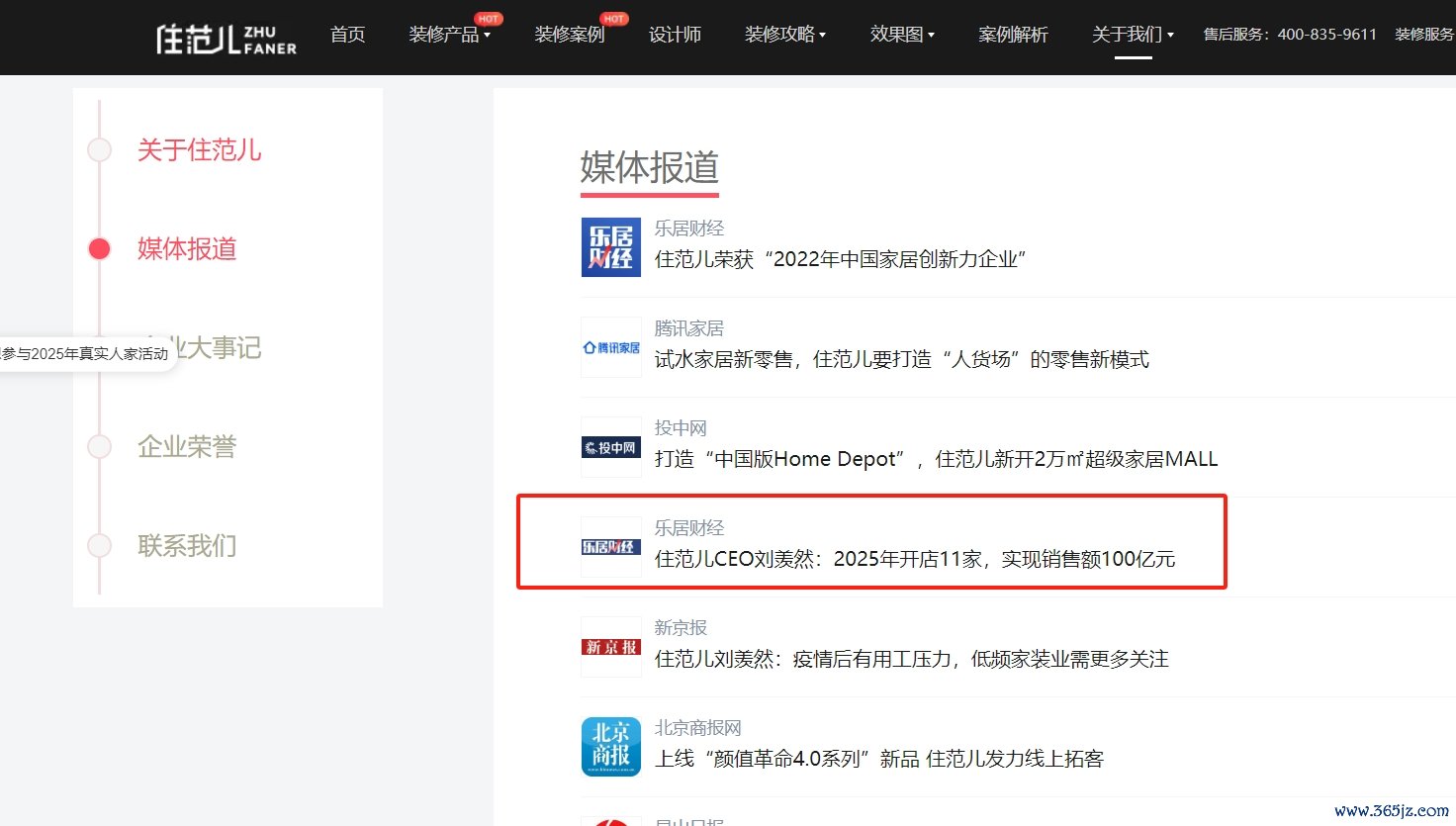Open 装修案例 in the navigation bar
Viewport: 1456px width, 826px height.
click(570, 35)
